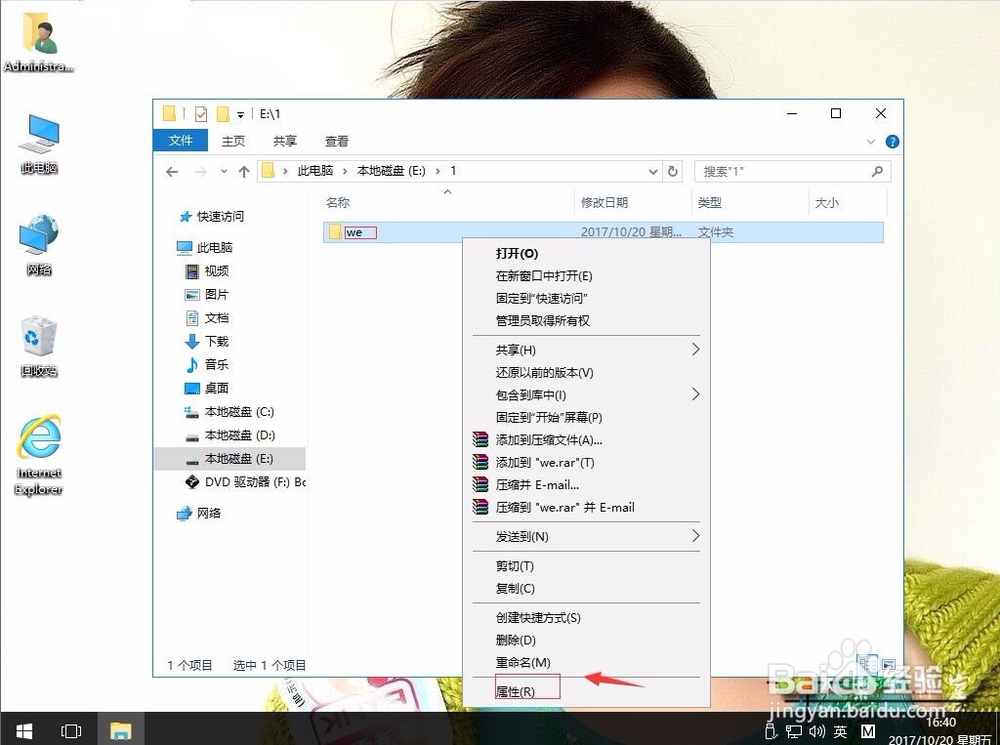Screen dimensions: 1000x745
Task: Click WinRAR icon beside 压缩并 E-mail...
Action: pyautogui.click(x=480, y=484)
